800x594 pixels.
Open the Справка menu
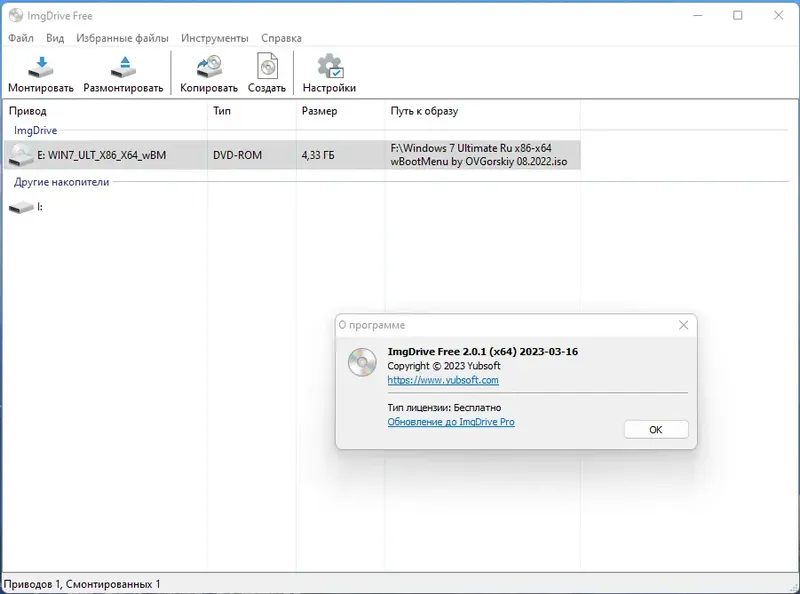click(281, 38)
